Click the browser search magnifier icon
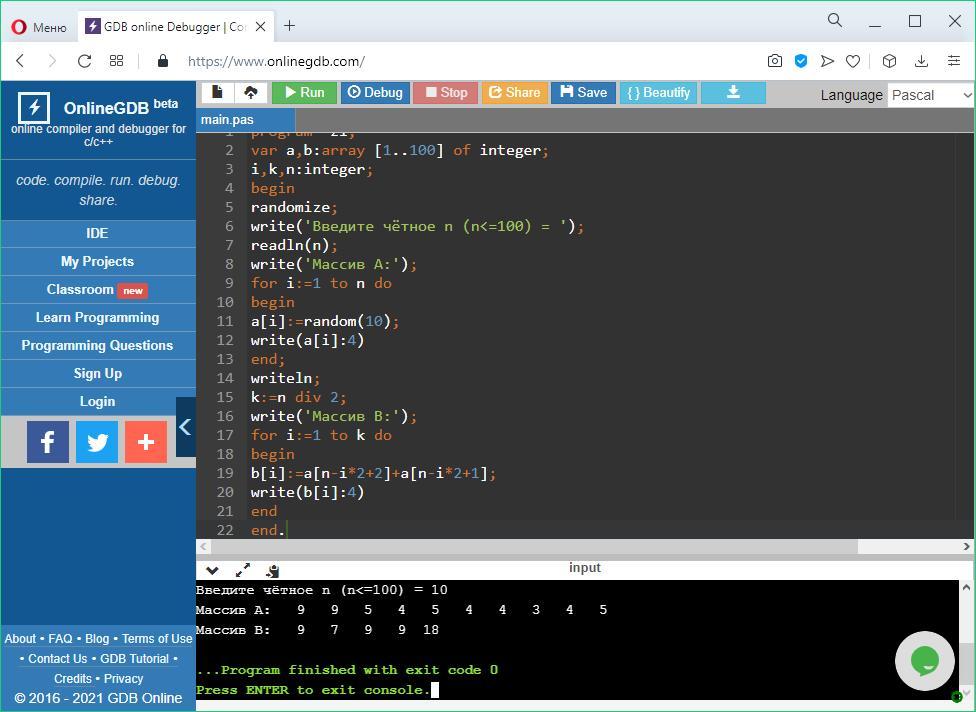The height and width of the screenshot is (712, 976). (835, 21)
